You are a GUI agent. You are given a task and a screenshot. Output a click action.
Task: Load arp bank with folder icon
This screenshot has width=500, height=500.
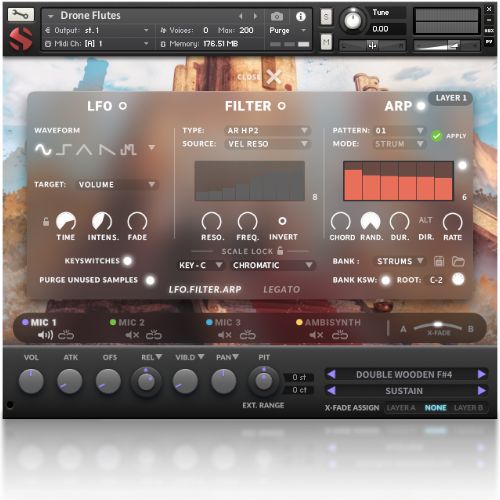click(458, 261)
